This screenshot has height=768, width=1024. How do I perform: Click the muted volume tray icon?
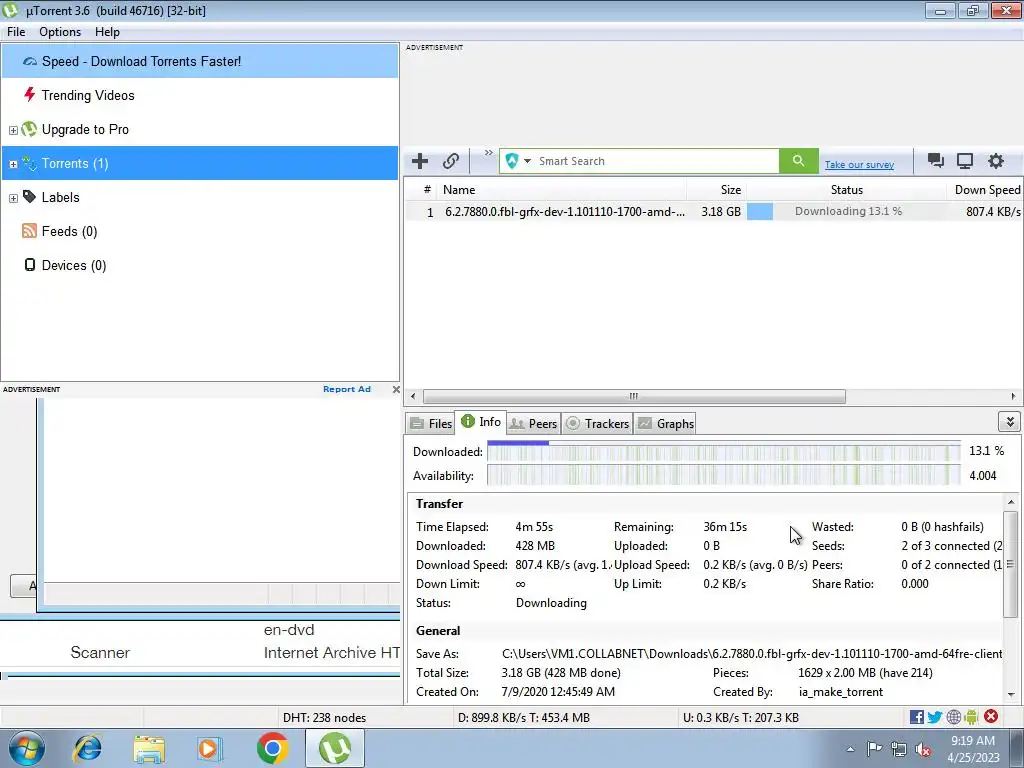click(923, 749)
